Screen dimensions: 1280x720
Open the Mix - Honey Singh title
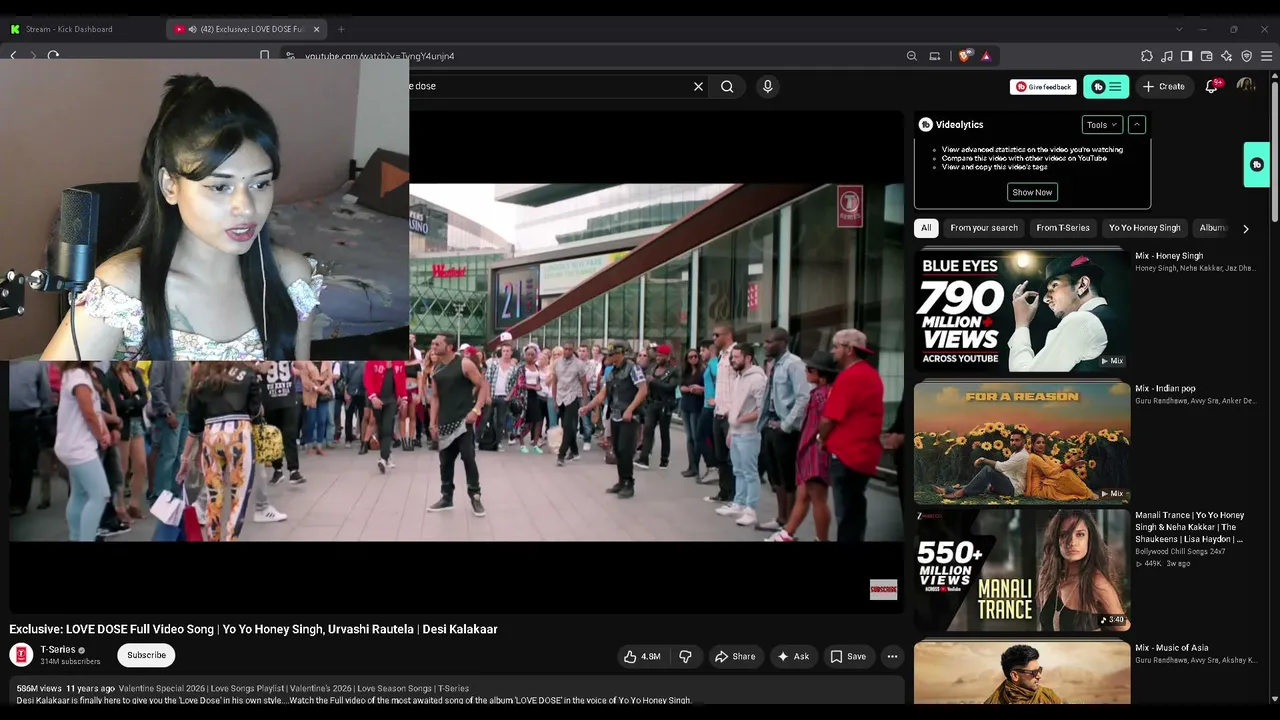click(x=1169, y=256)
